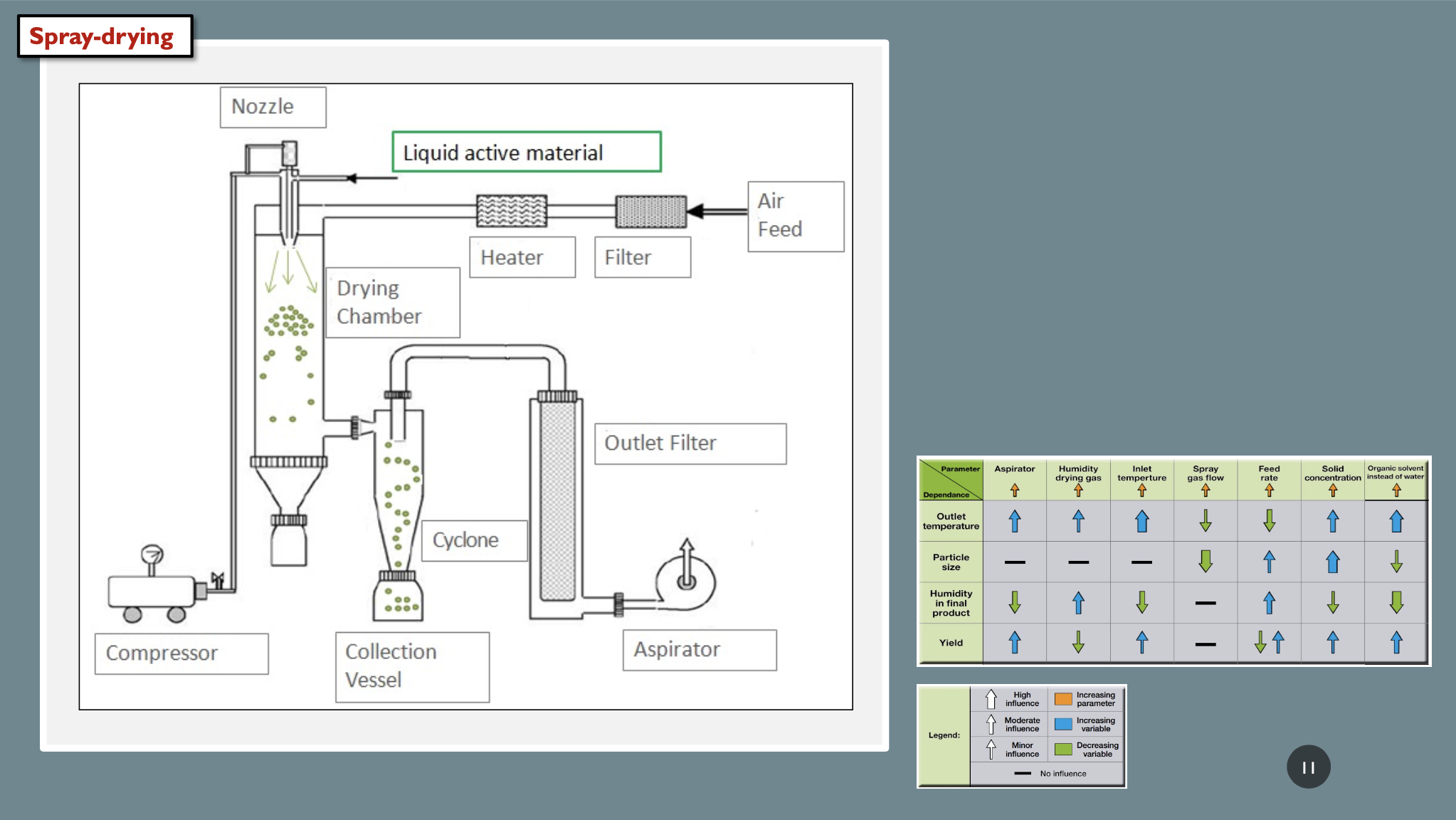Screen dimensions: 1456x820
Task: Click the air filter icon
Action: click(x=650, y=211)
